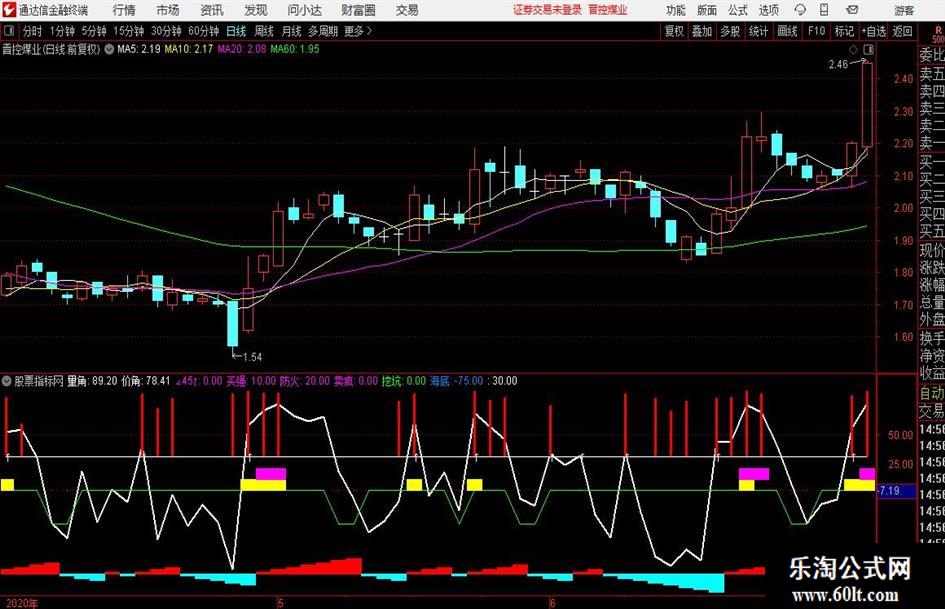Open dropdown arrow next to 晋控煤业(日线 前复权)
The height and width of the screenshot is (609, 945).
[x=109, y=49]
